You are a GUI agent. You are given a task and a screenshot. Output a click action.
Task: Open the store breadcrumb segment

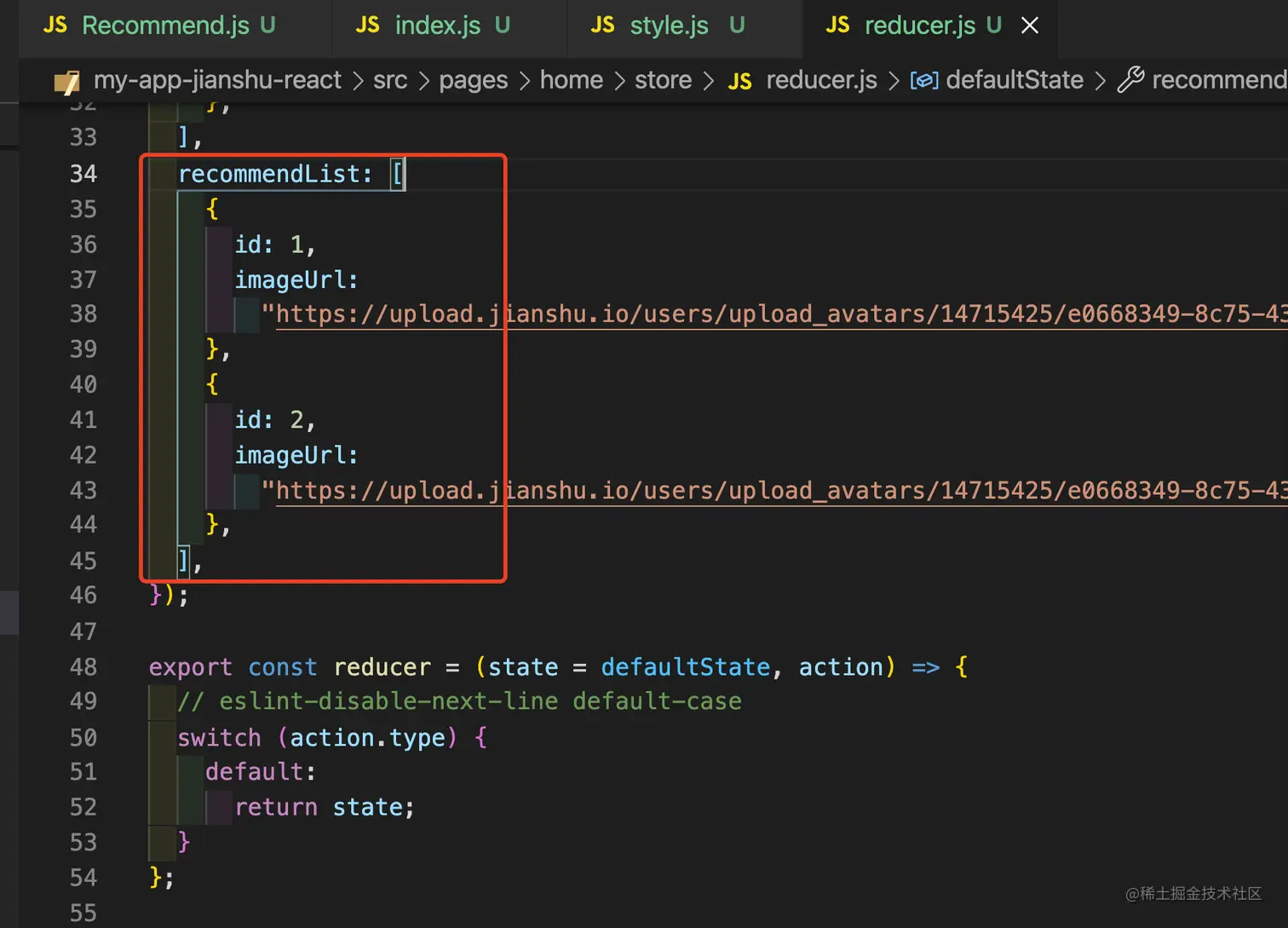(663, 80)
